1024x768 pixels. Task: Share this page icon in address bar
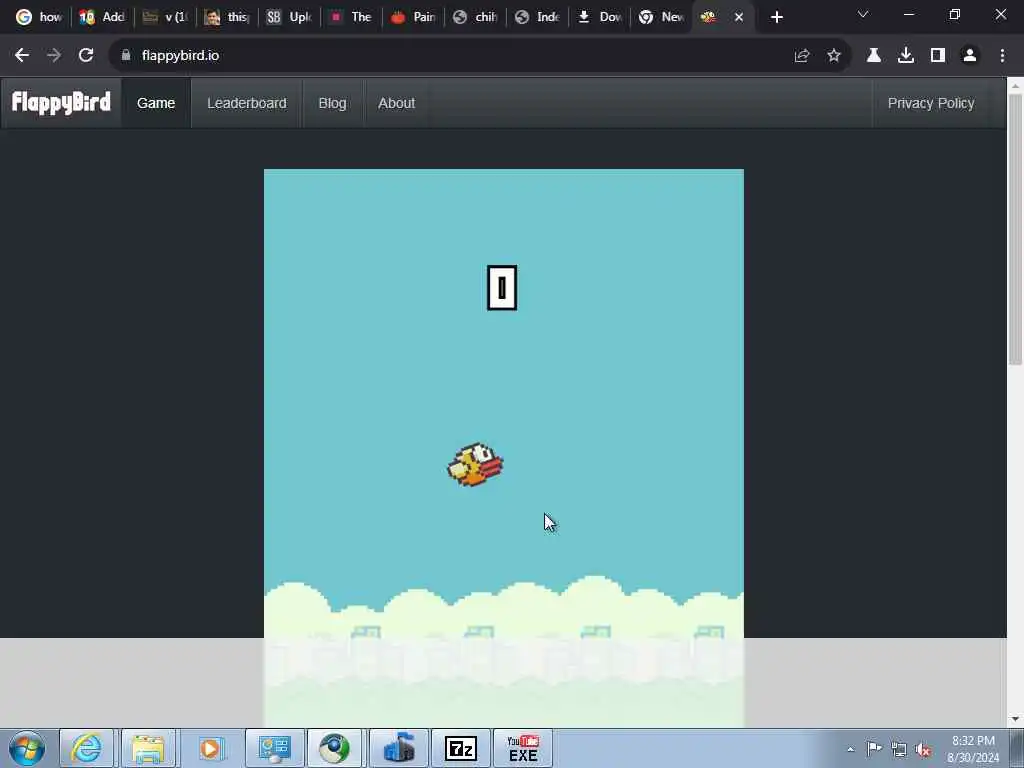802,56
